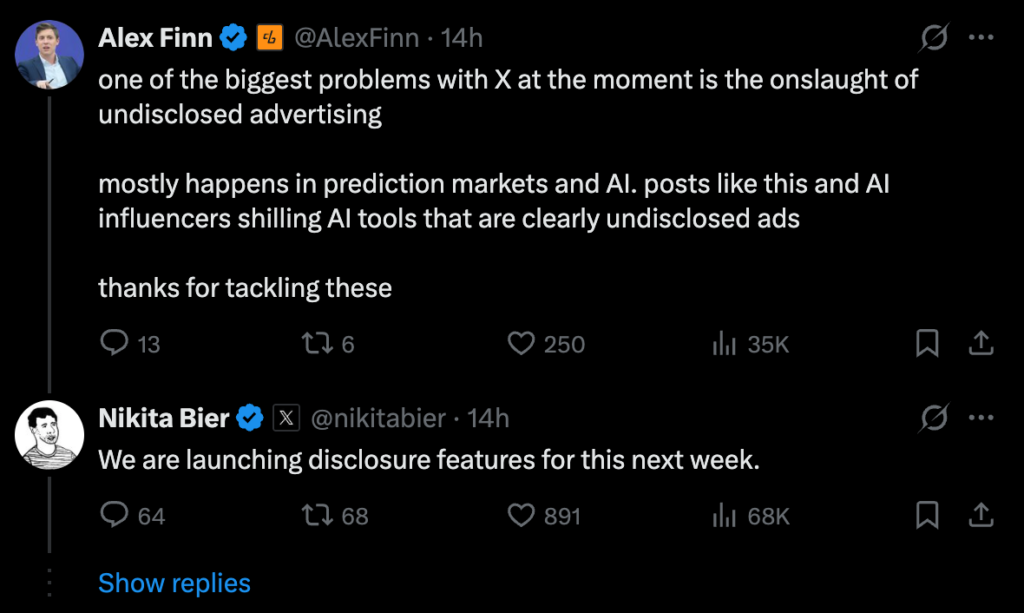1024x613 pixels.
Task: Expand thread with Show replies
Action: 174,583
